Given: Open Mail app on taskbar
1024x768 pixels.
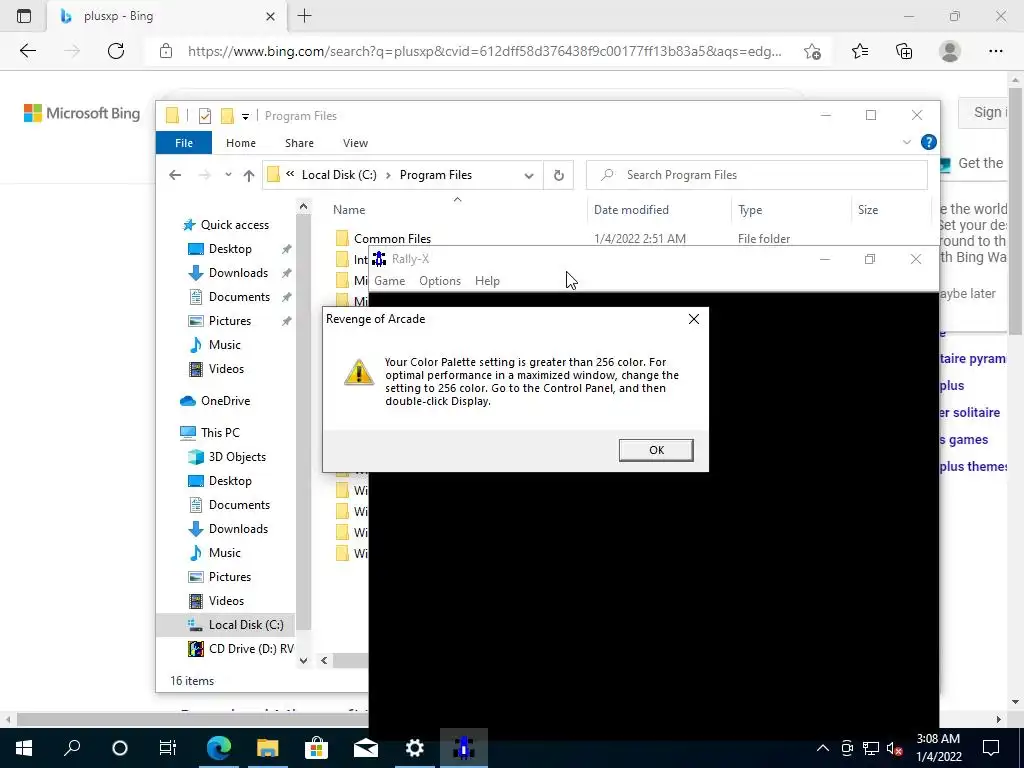Looking at the screenshot, I should click(x=366, y=748).
